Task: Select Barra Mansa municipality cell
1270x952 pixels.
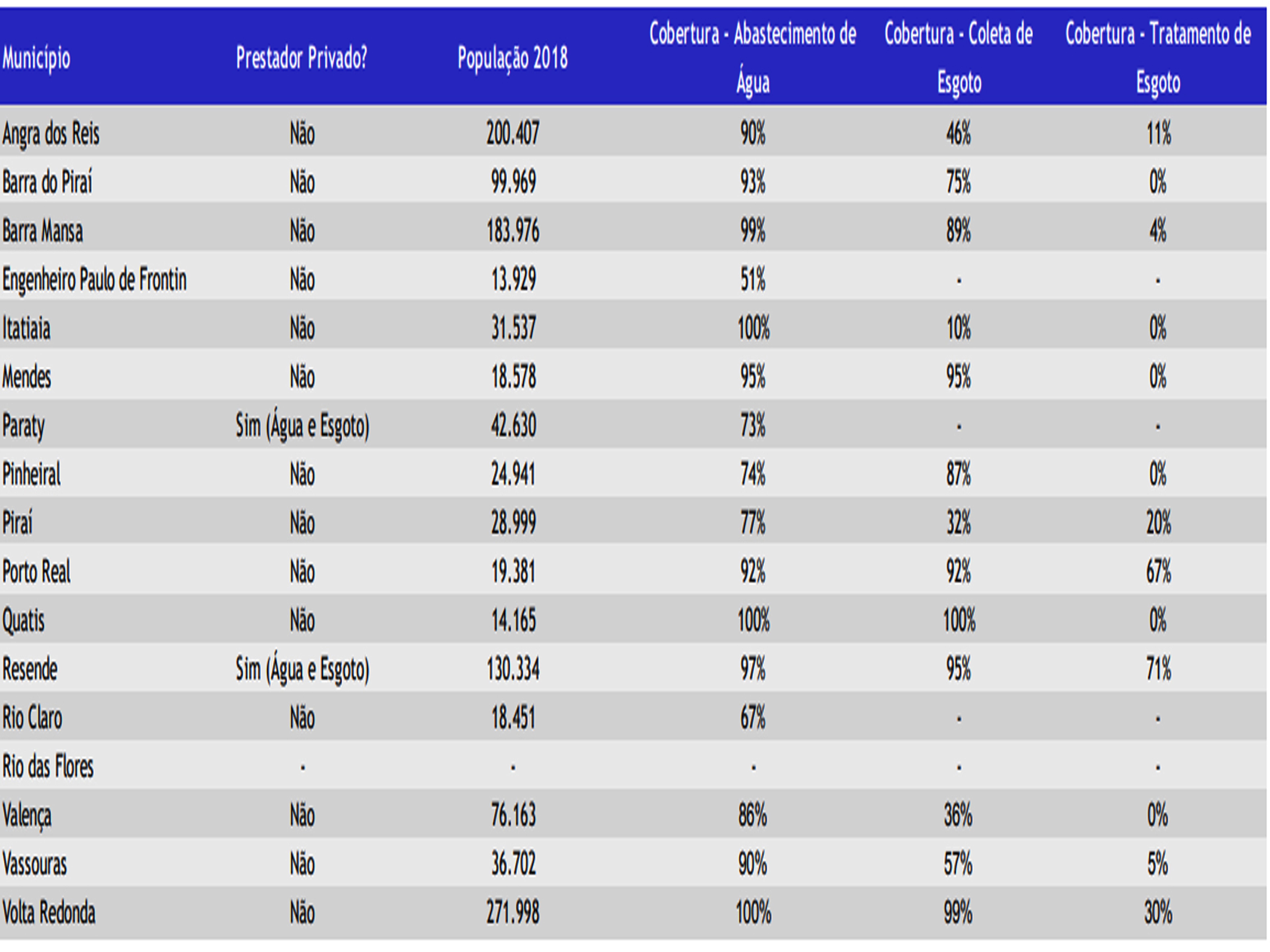Action: (43, 231)
